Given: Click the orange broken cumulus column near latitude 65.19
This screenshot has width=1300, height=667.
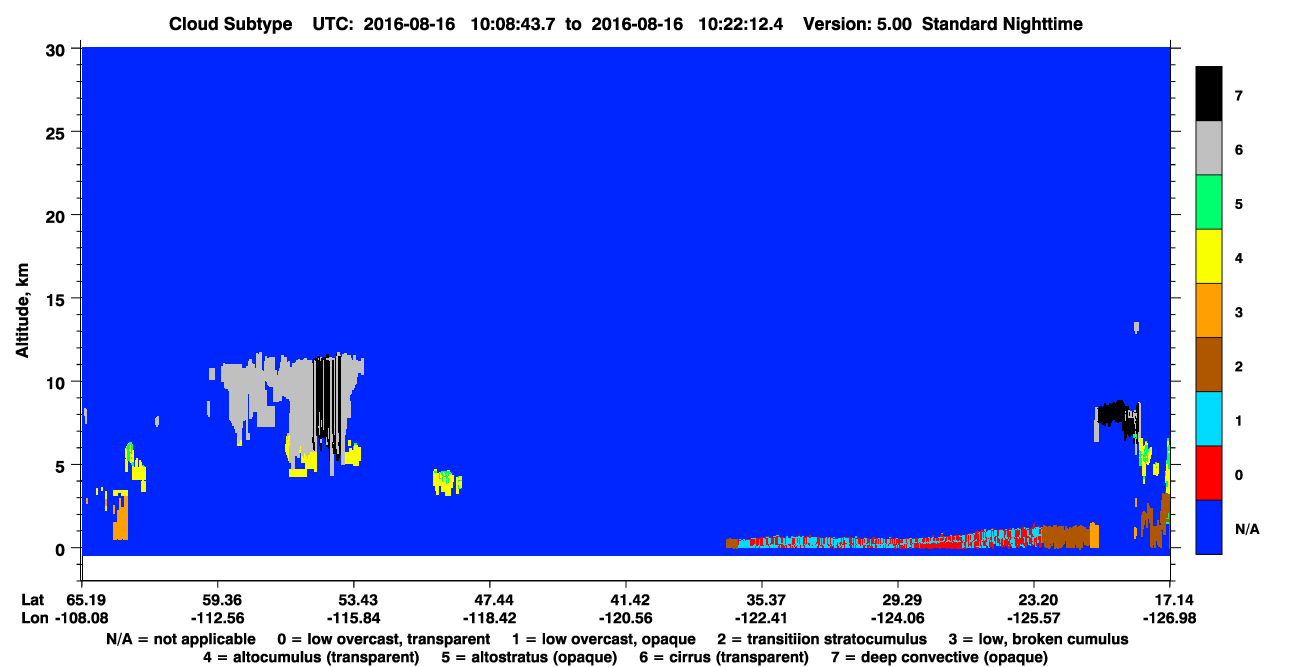Looking at the screenshot, I should (120, 515).
